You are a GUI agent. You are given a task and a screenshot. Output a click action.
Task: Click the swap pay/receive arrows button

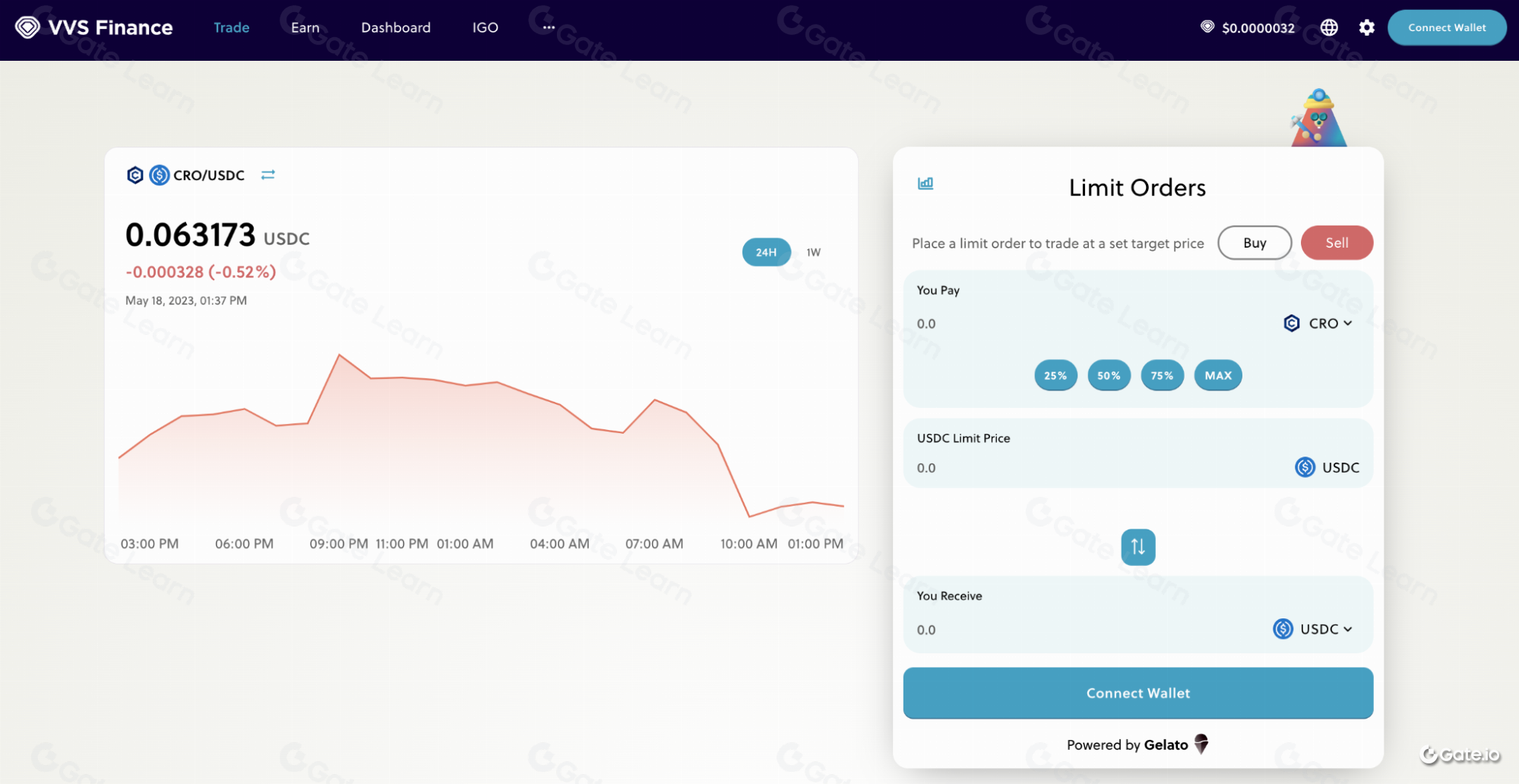pyautogui.click(x=1138, y=547)
